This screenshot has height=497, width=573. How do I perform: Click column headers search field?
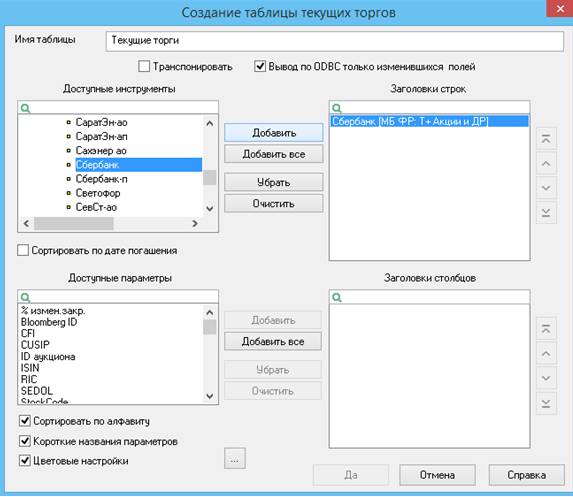[429, 297]
